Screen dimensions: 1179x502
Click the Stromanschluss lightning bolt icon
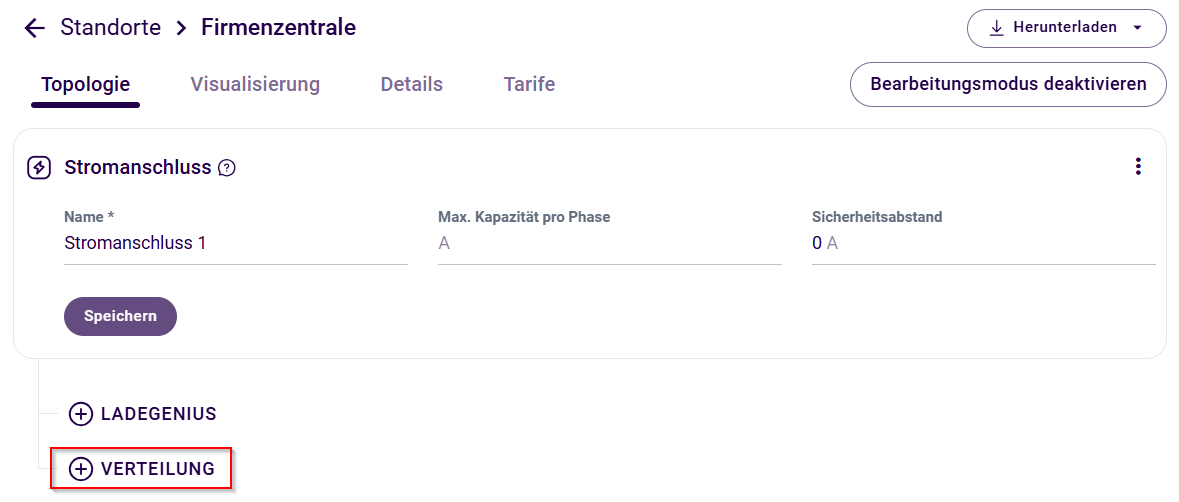pos(39,168)
